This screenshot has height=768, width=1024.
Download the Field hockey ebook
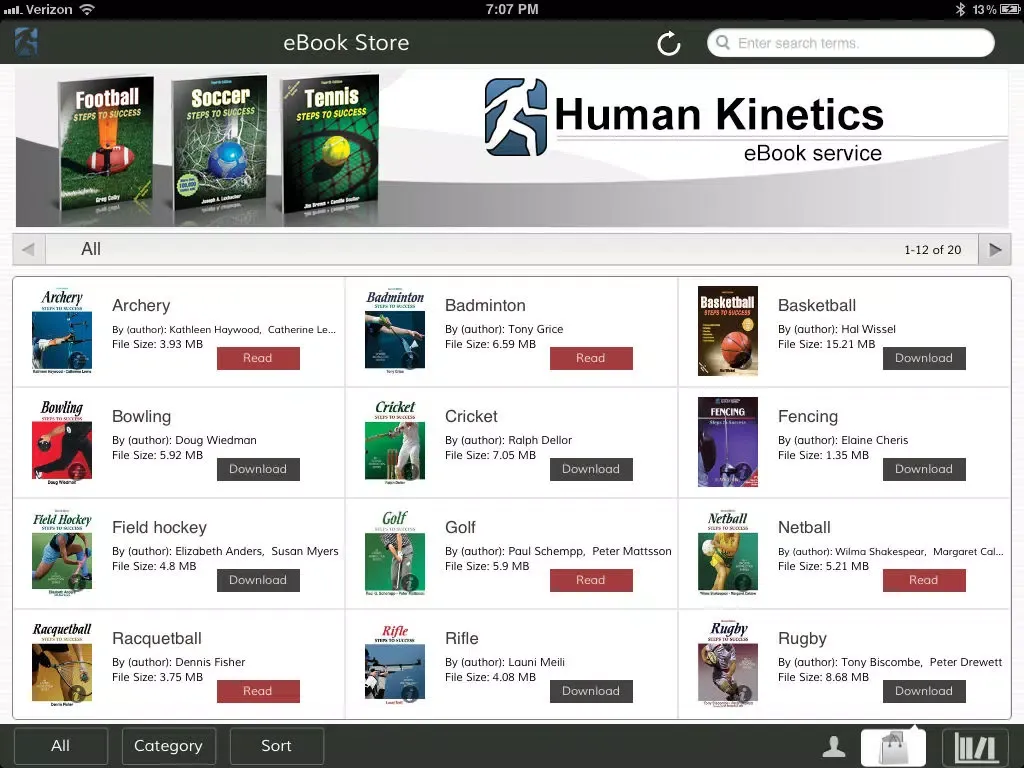(258, 580)
